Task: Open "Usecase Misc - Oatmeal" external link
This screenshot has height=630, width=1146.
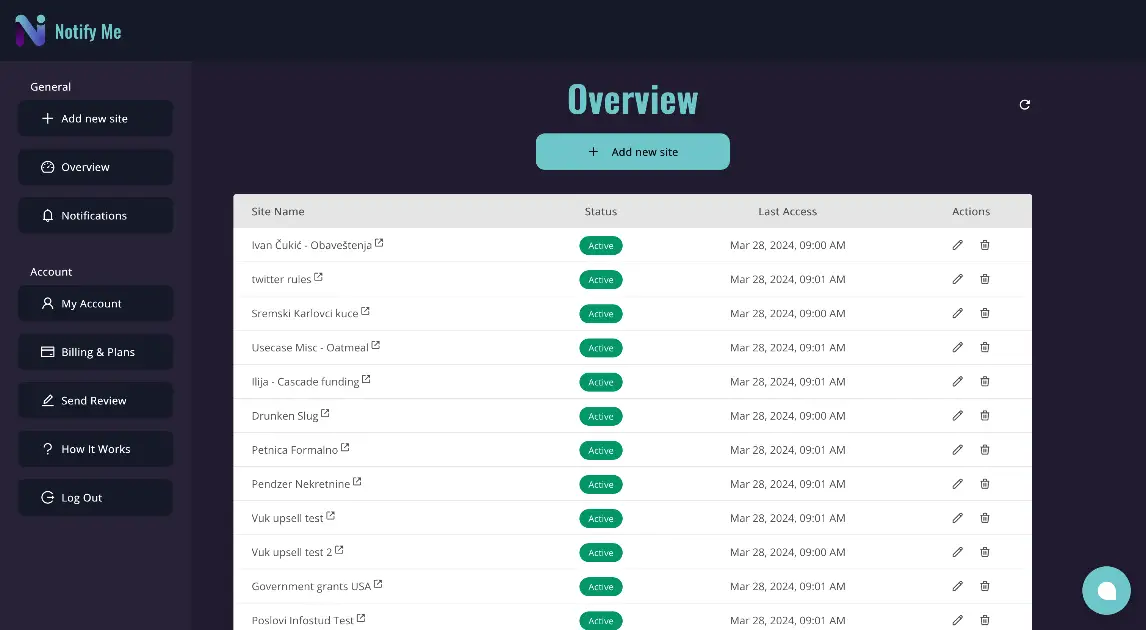Action: click(376, 344)
